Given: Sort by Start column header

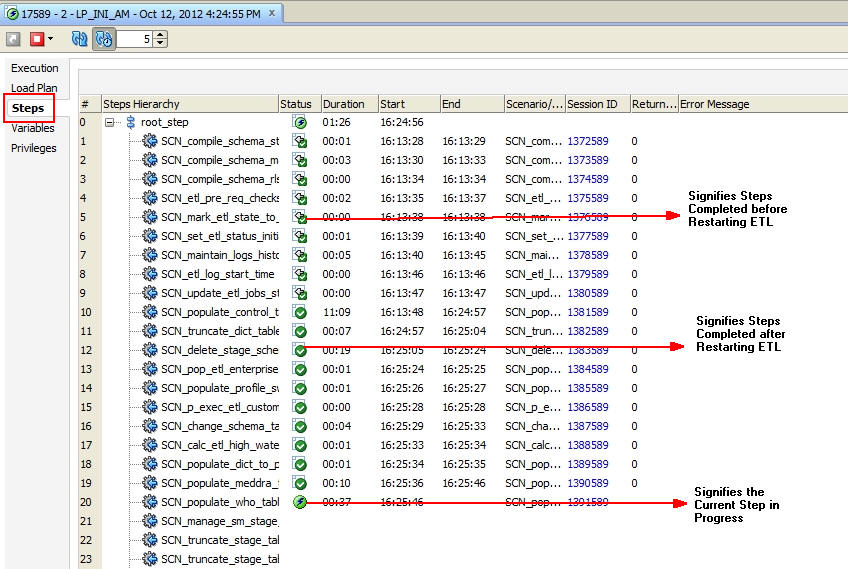Looking at the screenshot, I should point(409,104).
